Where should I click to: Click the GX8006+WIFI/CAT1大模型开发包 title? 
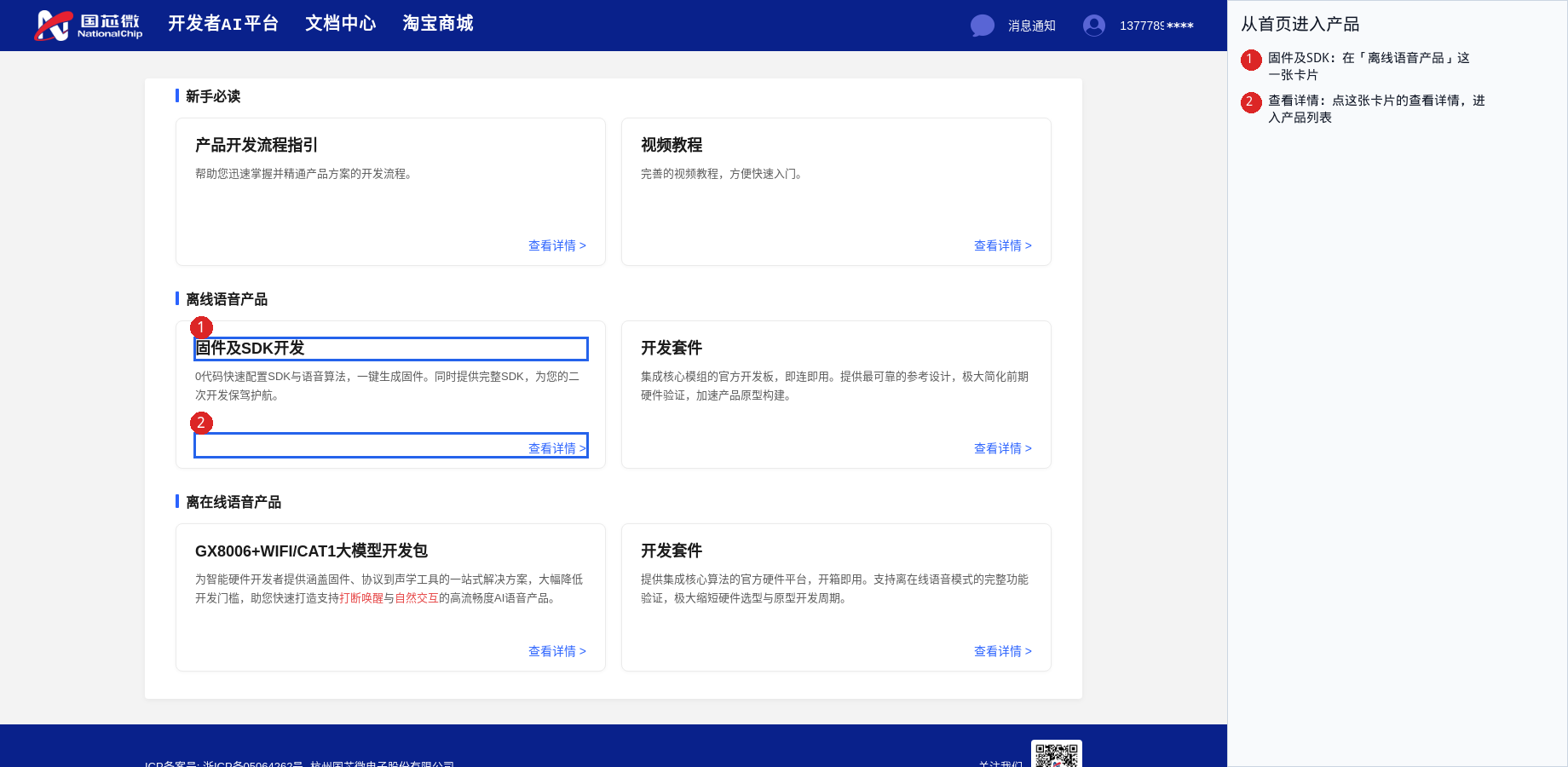pos(311,551)
